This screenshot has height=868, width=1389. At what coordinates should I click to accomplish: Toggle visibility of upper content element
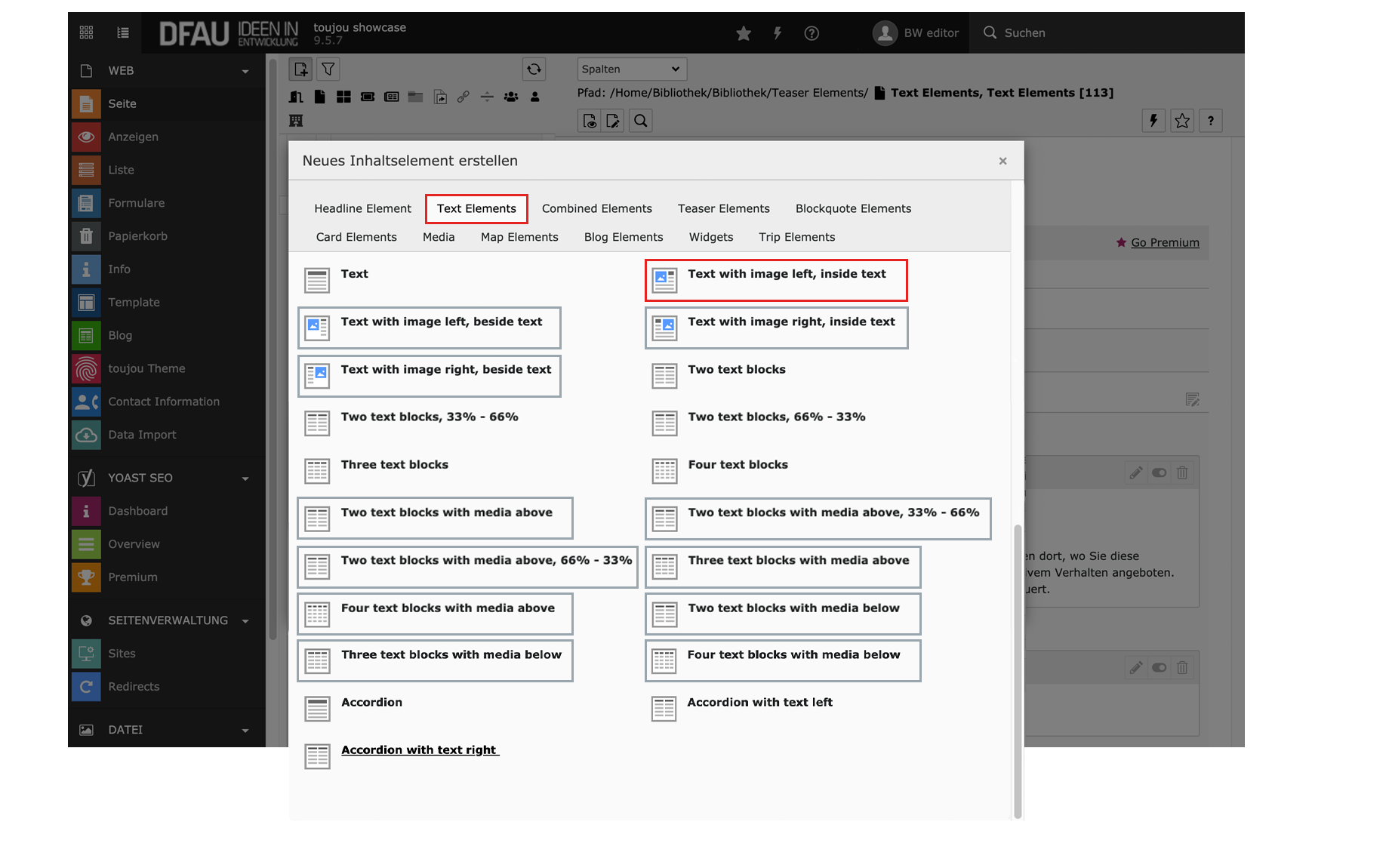pyautogui.click(x=1159, y=473)
